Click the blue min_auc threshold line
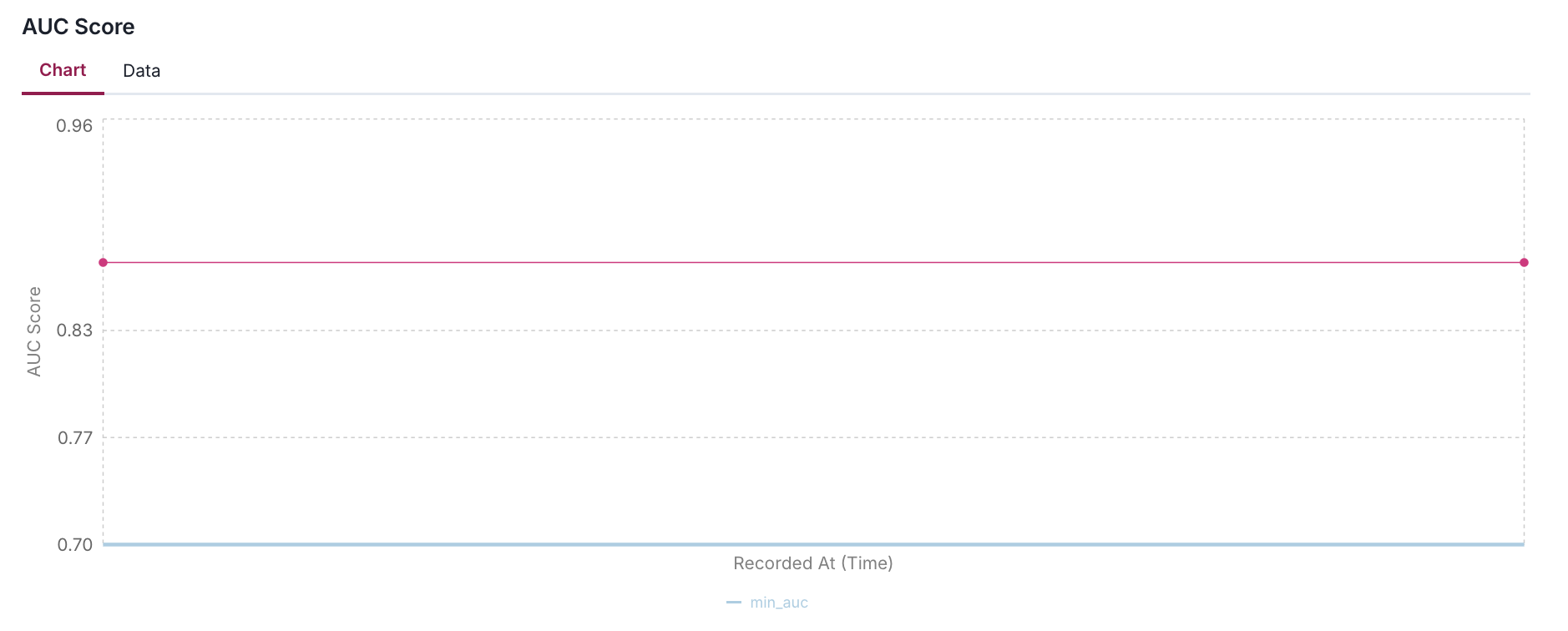This screenshot has height=631, width=1568. click(813, 544)
